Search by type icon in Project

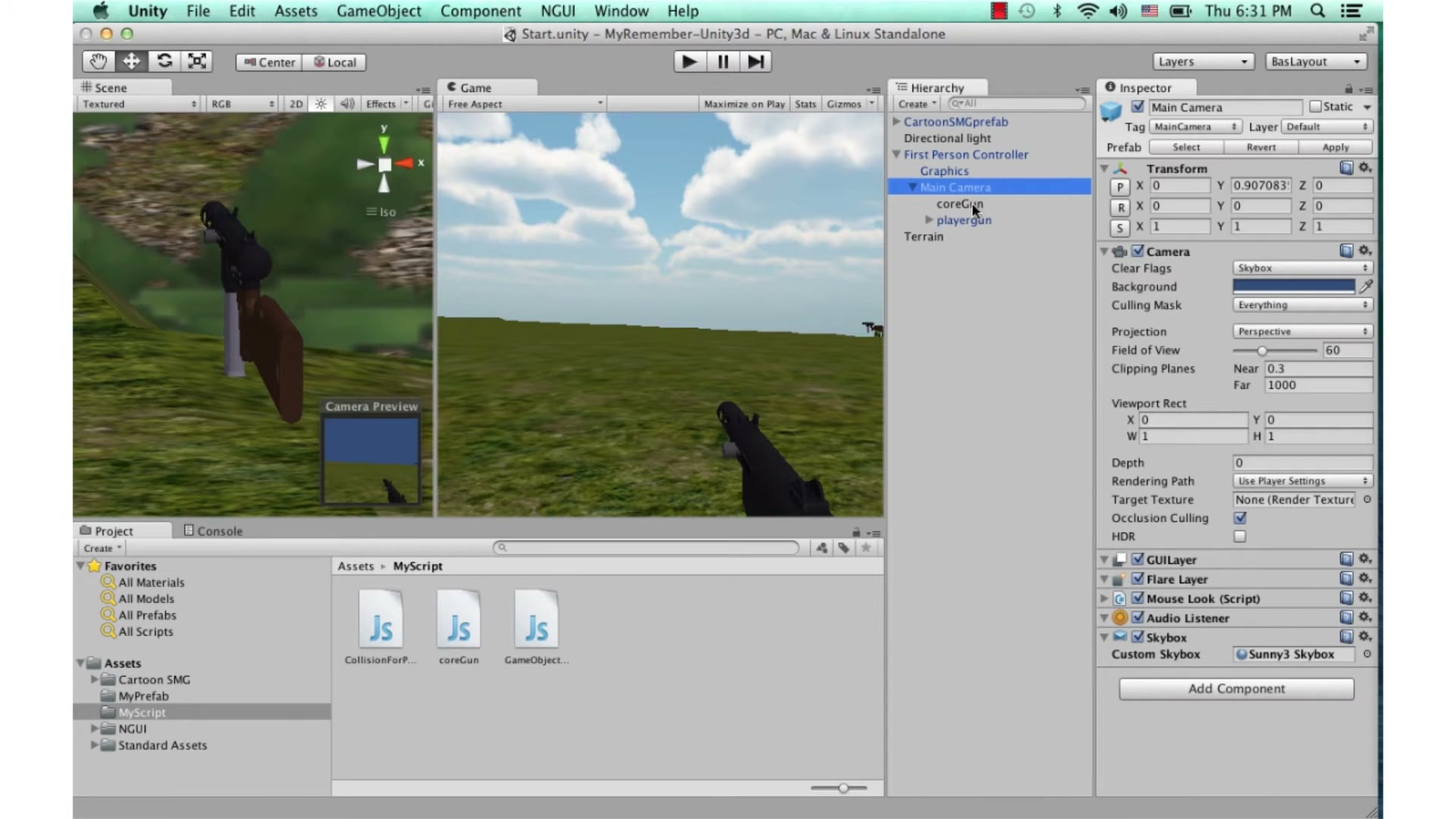pos(822,548)
